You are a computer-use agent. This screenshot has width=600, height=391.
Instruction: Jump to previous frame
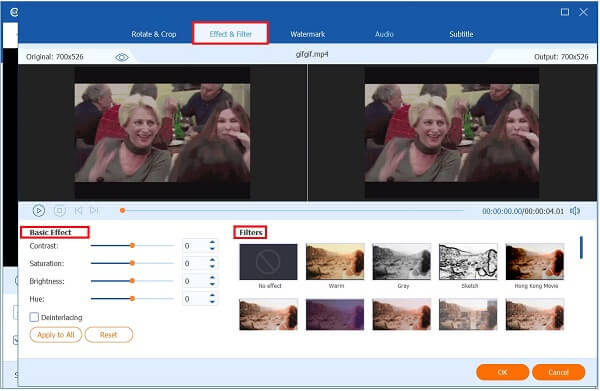pos(78,210)
